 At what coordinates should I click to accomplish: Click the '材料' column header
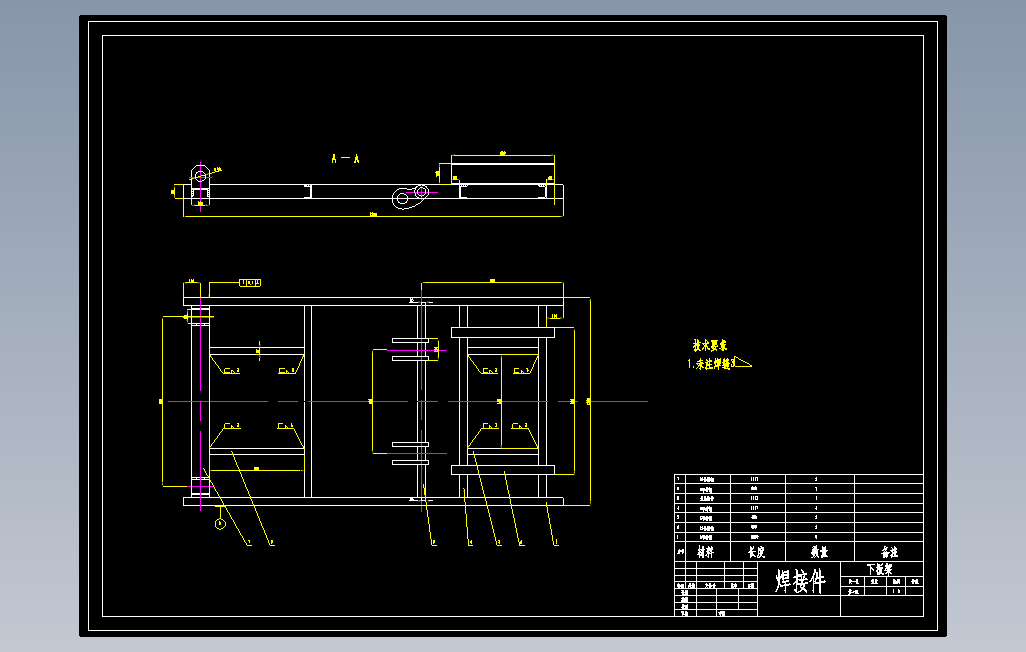[705, 552]
